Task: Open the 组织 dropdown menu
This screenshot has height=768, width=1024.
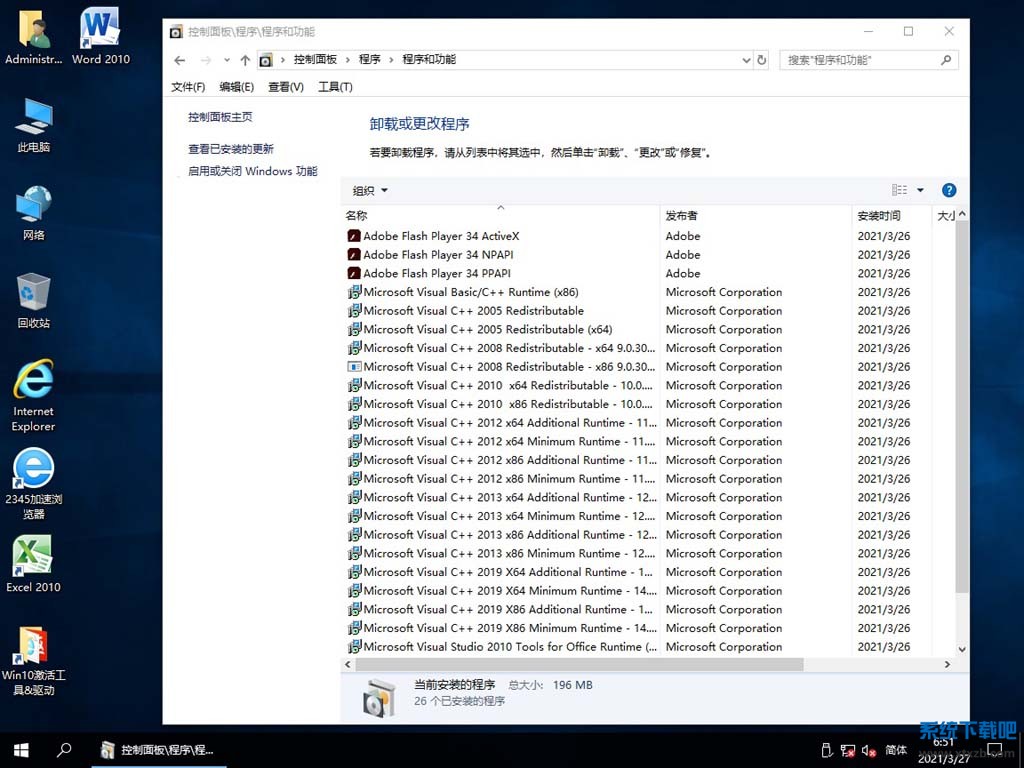Action: [x=368, y=190]
